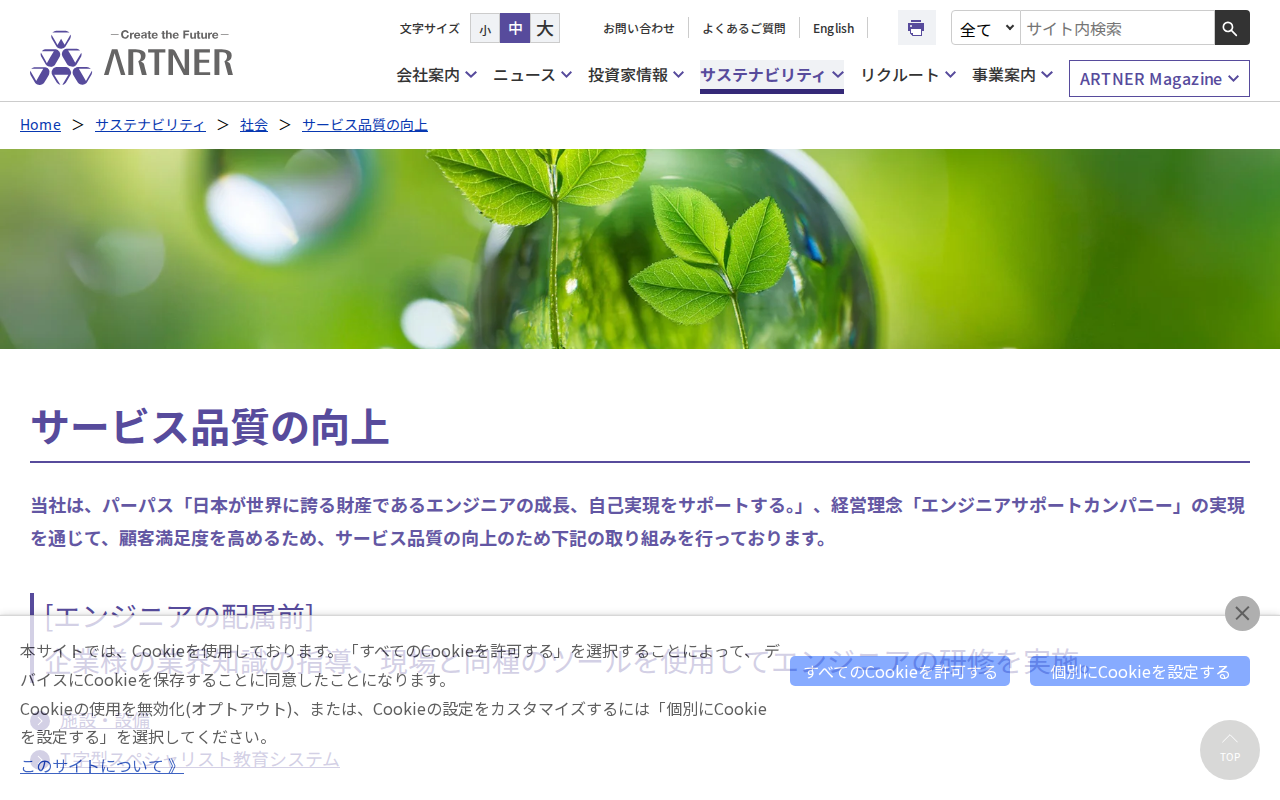Image resolution: width=1280 pixels, height=800 pixels.
Task: Expand the 投資家情報 menu
Action: (636, 75)
